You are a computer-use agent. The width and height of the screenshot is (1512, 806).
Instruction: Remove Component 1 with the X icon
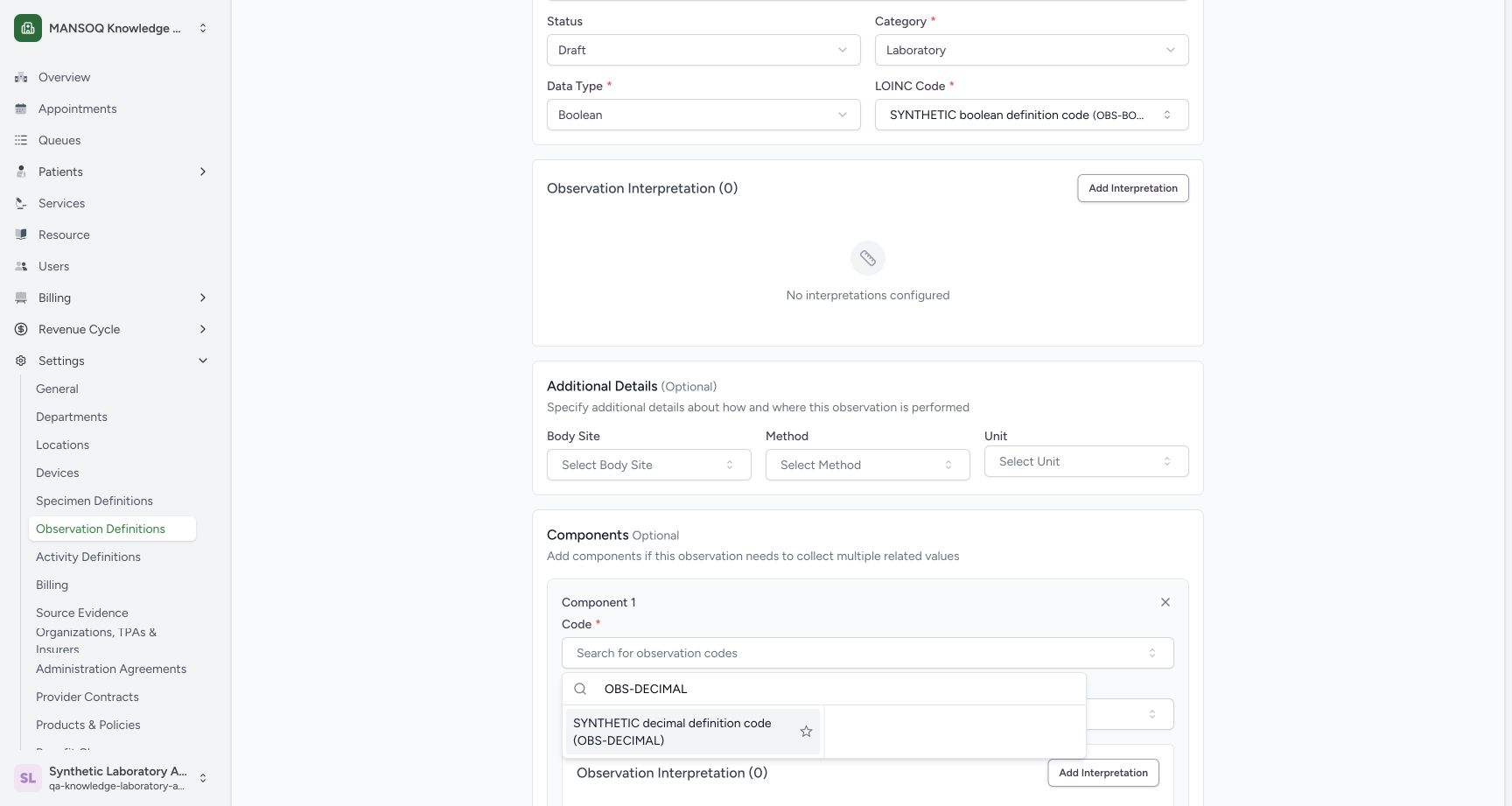click(1165, 602)
